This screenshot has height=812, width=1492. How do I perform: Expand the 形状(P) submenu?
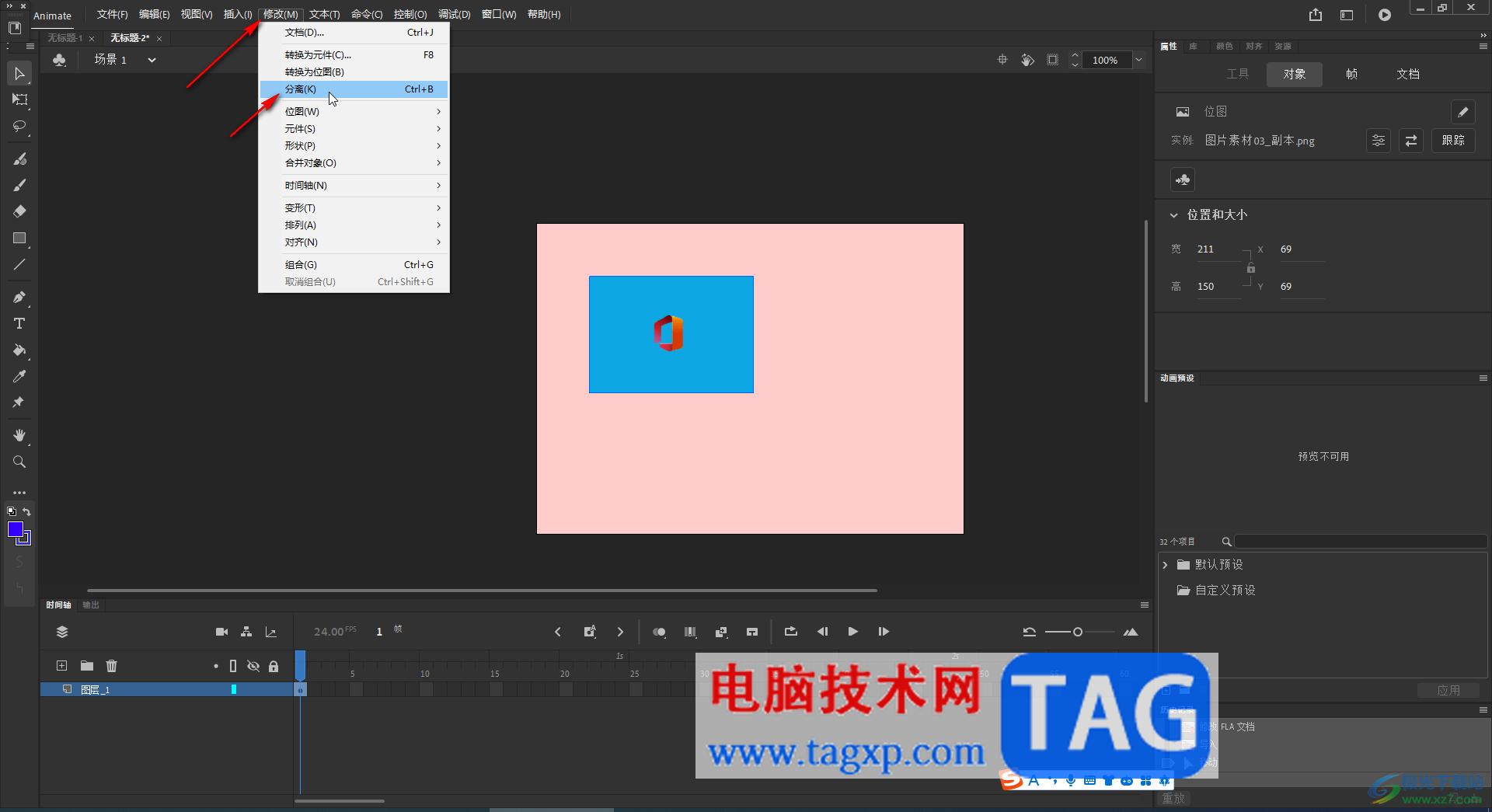[x=354, y=146]
